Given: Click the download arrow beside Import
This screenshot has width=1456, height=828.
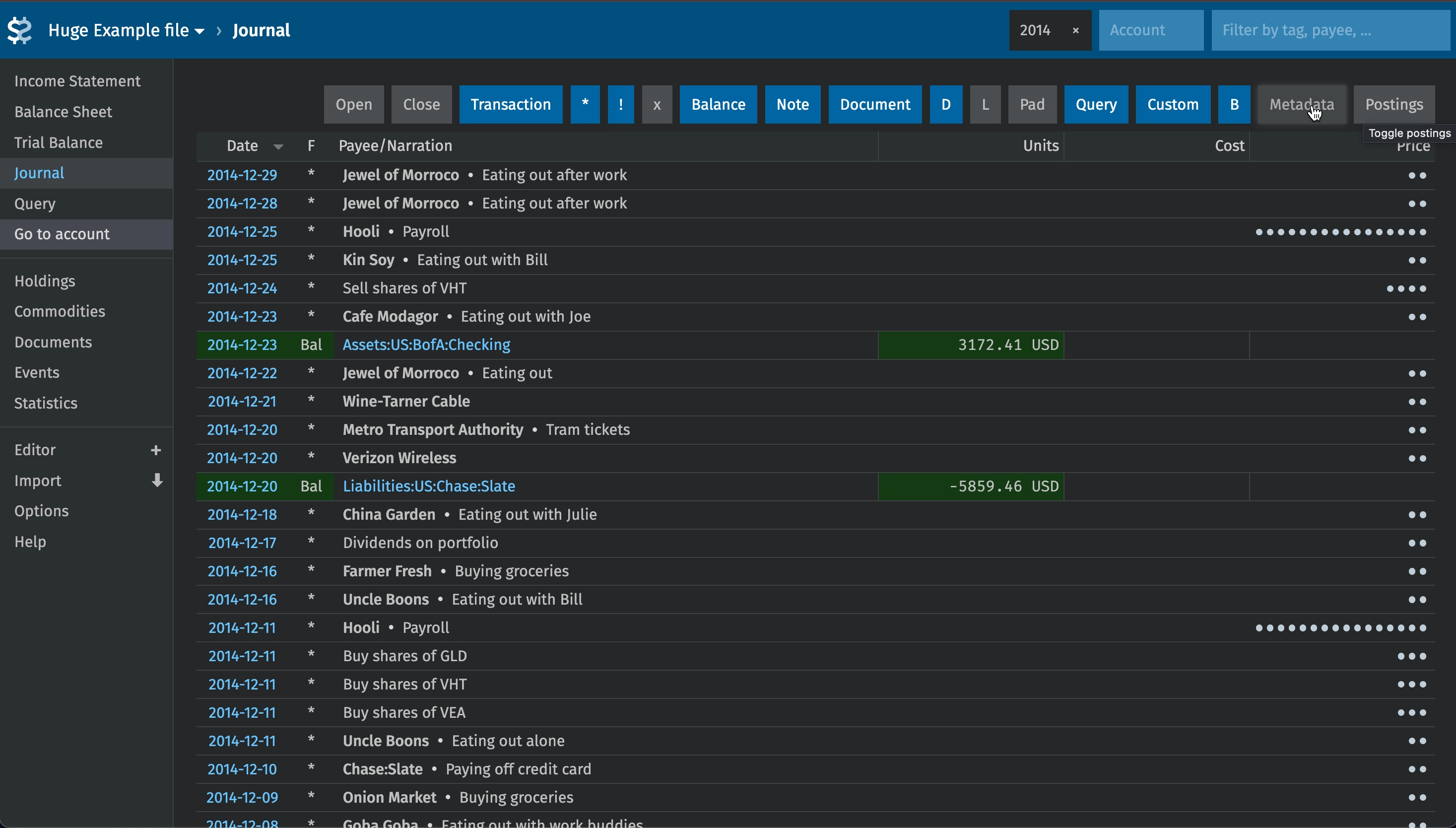Looking at the screenshot, I should pyautogui.click(x=157, y=481).
